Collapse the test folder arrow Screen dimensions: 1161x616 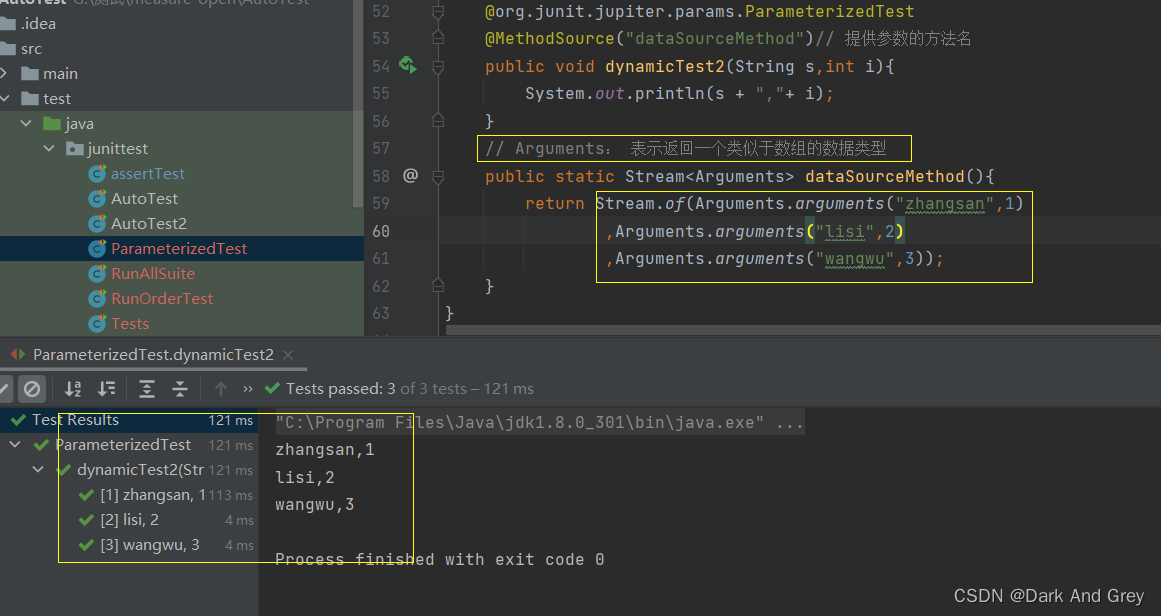tap(5, 98)
